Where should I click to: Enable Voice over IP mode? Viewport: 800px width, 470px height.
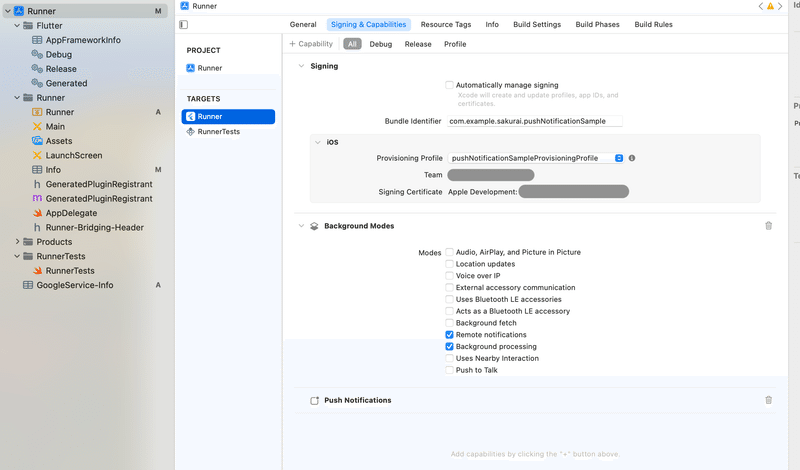coord(449,275)
